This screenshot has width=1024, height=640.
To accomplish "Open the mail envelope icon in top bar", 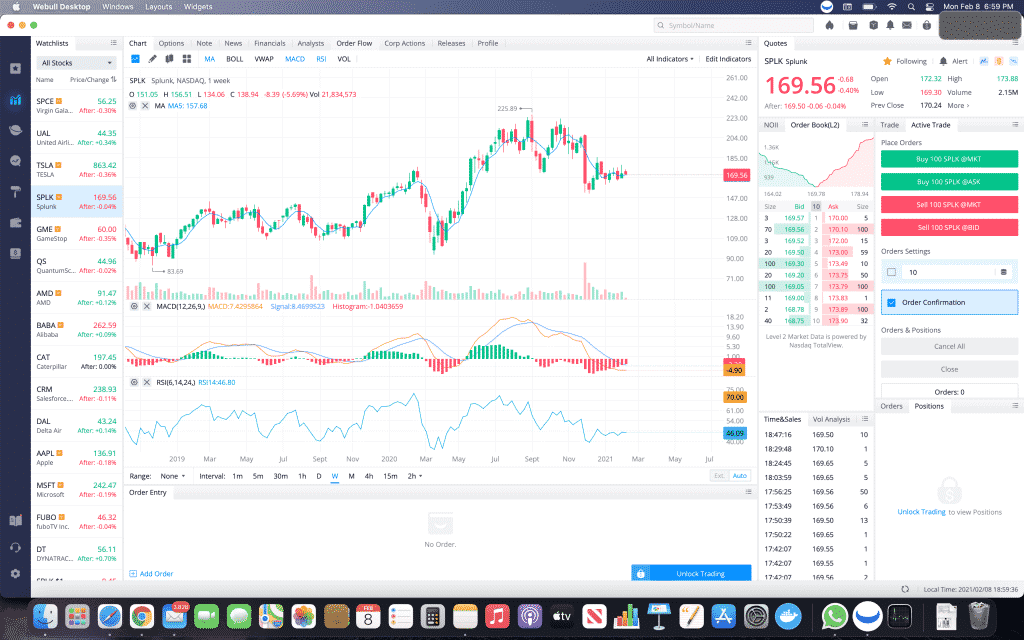I will (x=906, y=25).
